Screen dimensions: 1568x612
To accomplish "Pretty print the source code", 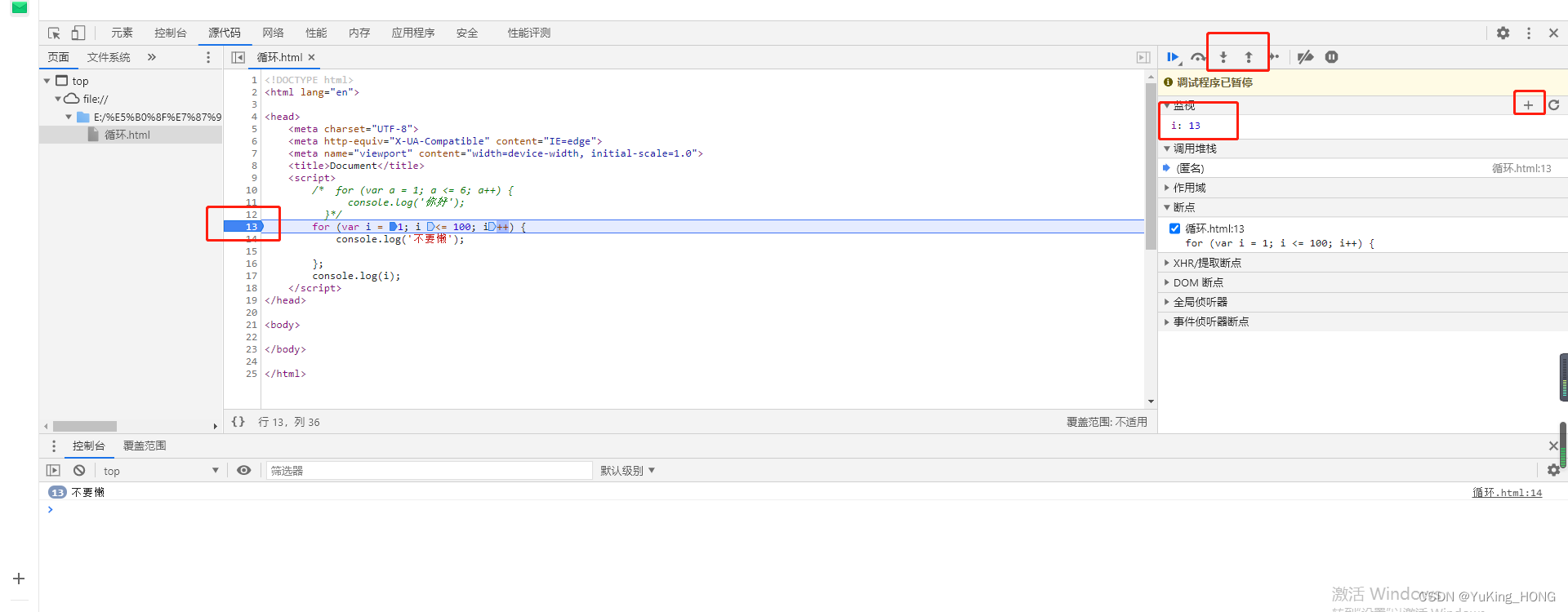I will coord(238,422).
